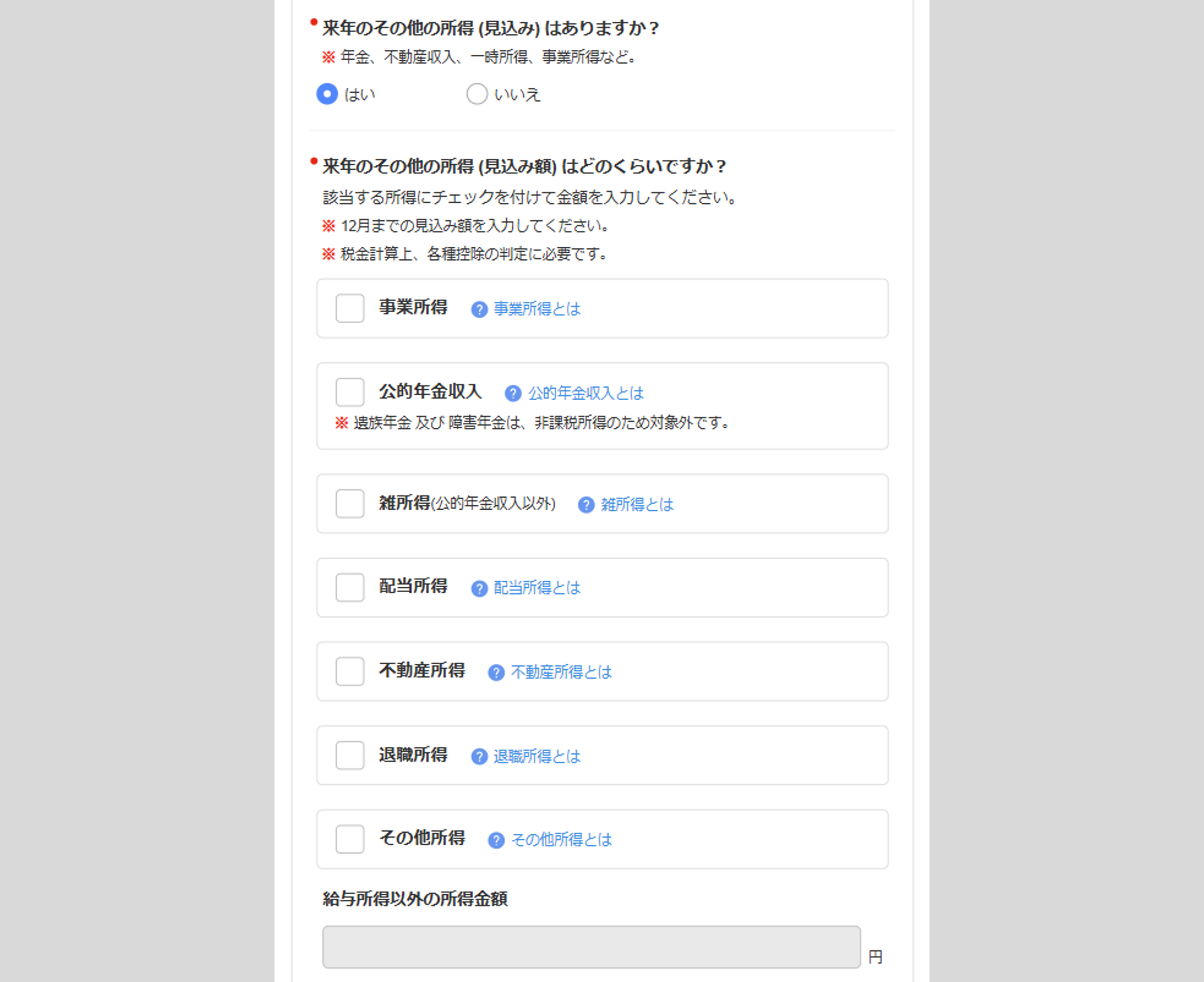Enable the その他所得 checkbox
The image size is (1204, 982).
(x=350, y=839)
